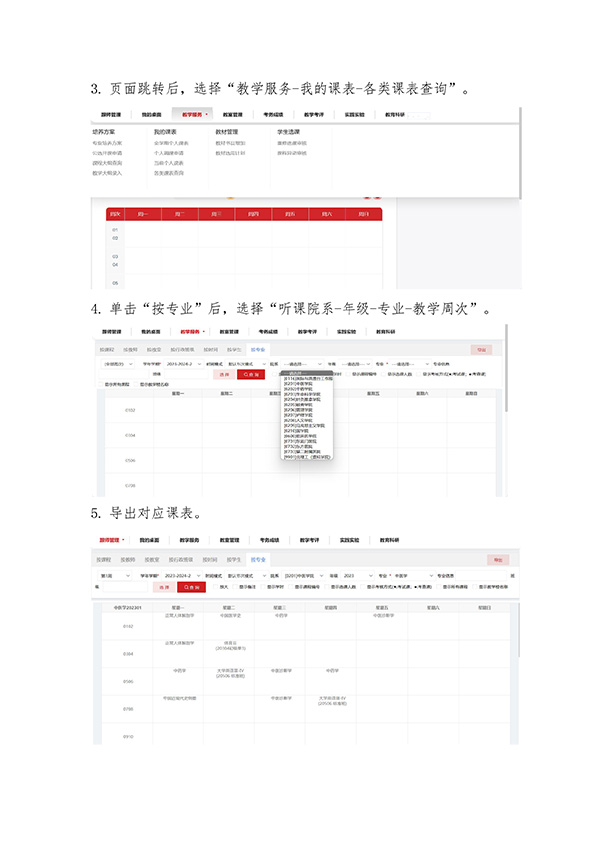The height and width of the screenshot is (848, 600).
Task: Open week dropdown in step 4 filter row
Action: click(x=116, y=364)
